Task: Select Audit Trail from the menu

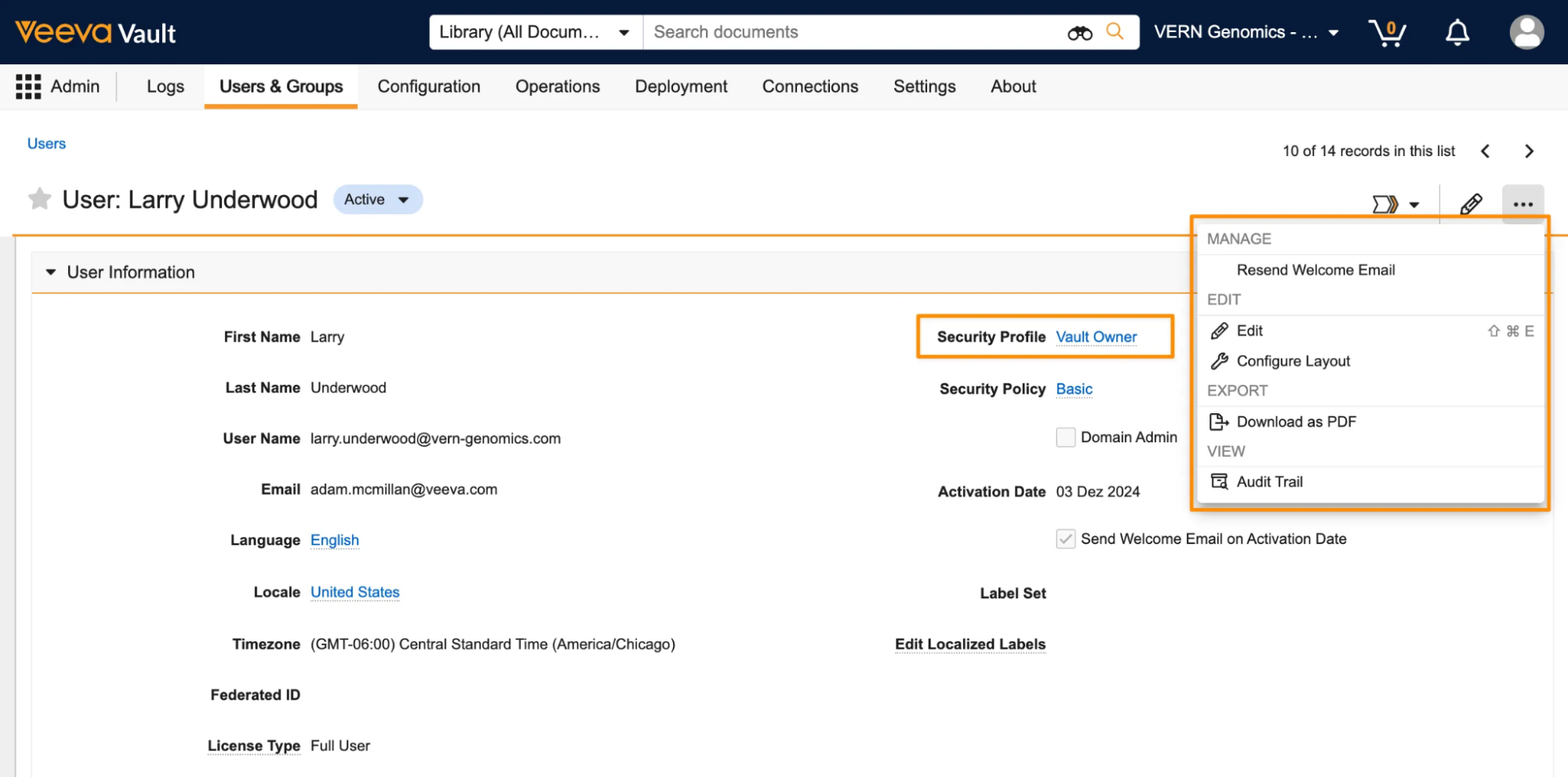Action: pos(1269,482)
